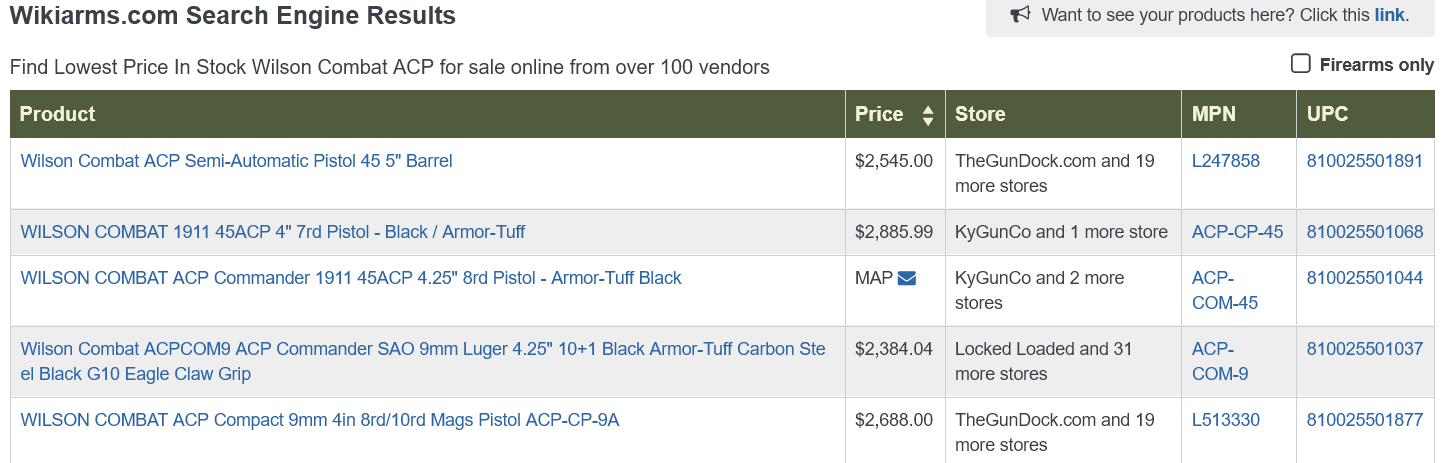This screenshot has height=463, width=1443.
Task: Open WILSON COMBAT 1911 45ACP 4" listing
Action: coord(272,232)
